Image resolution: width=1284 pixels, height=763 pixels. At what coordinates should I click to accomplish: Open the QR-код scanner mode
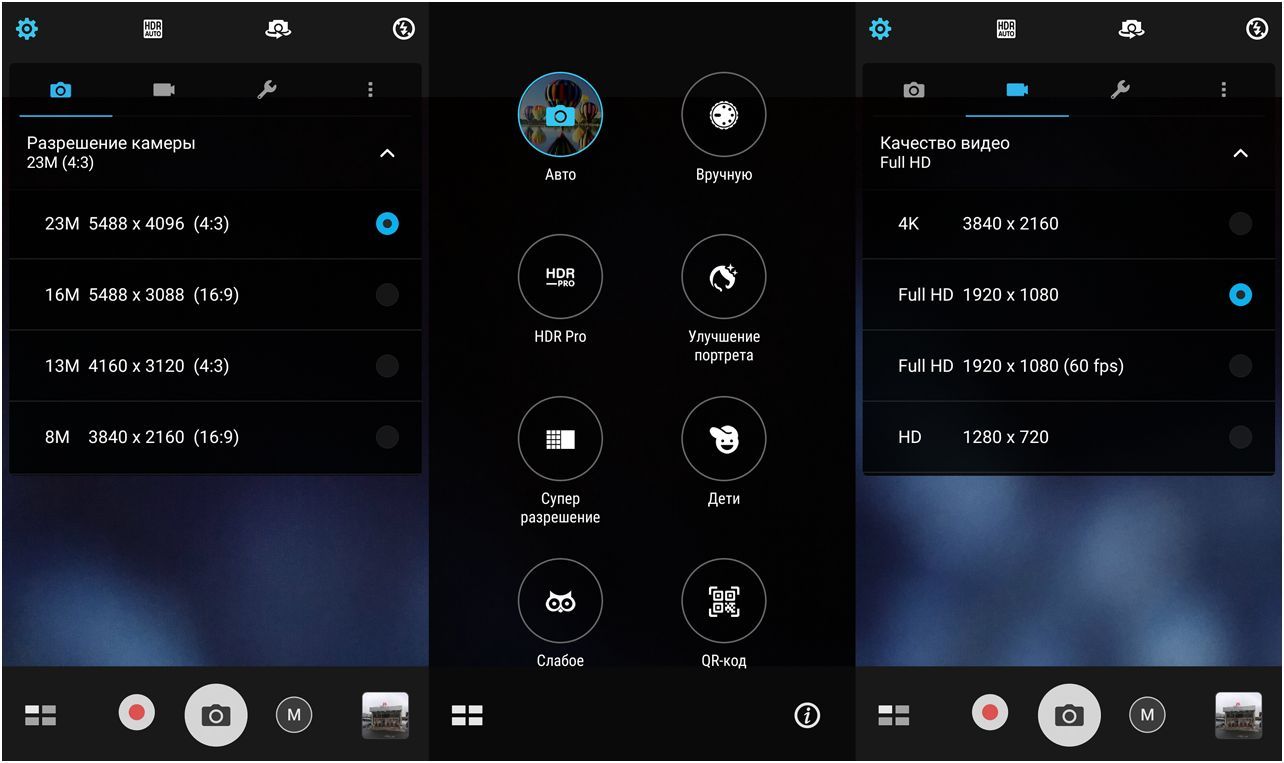click(x=723, y=601)
